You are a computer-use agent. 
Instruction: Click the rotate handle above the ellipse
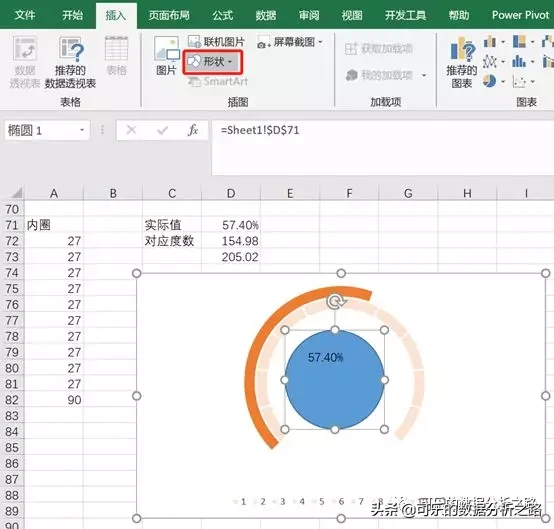(335, 302)
